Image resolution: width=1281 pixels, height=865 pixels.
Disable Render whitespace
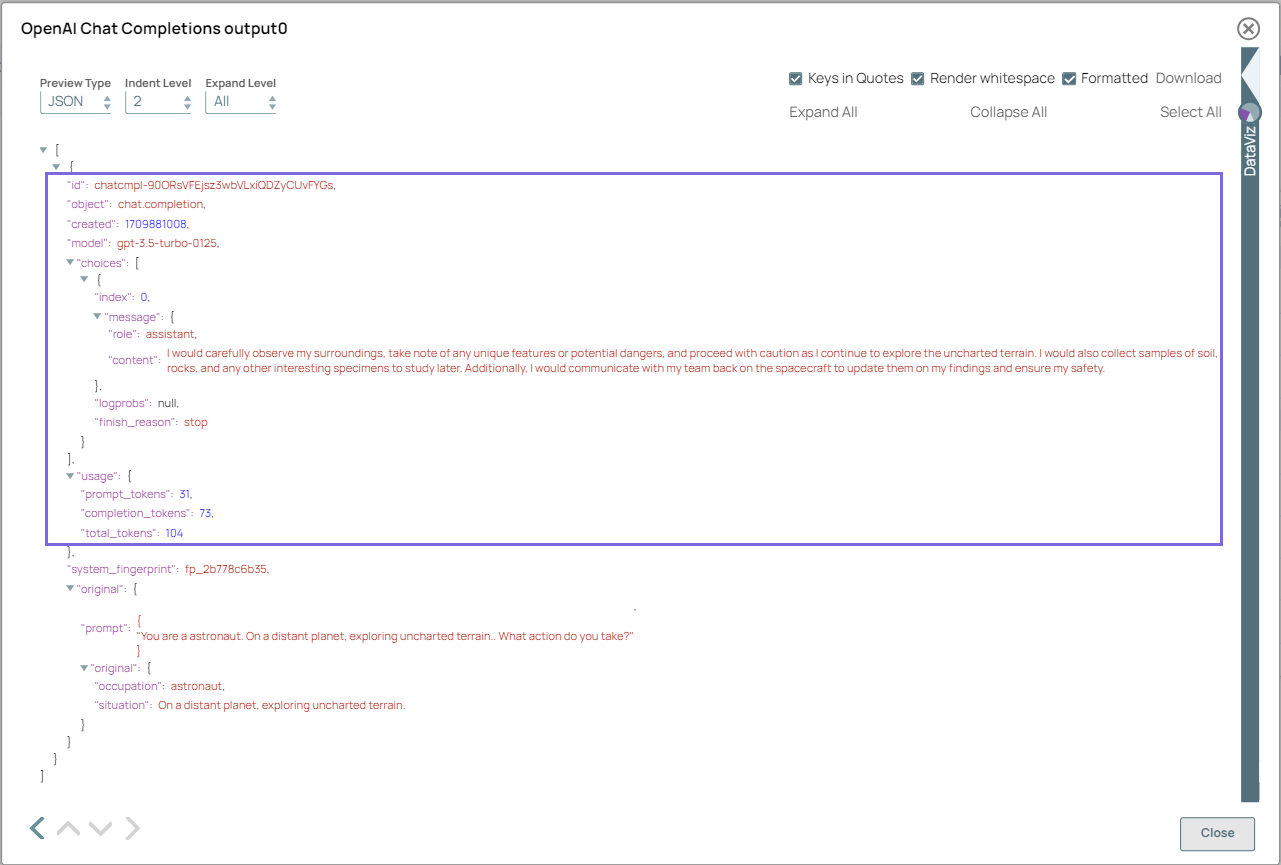918,78
